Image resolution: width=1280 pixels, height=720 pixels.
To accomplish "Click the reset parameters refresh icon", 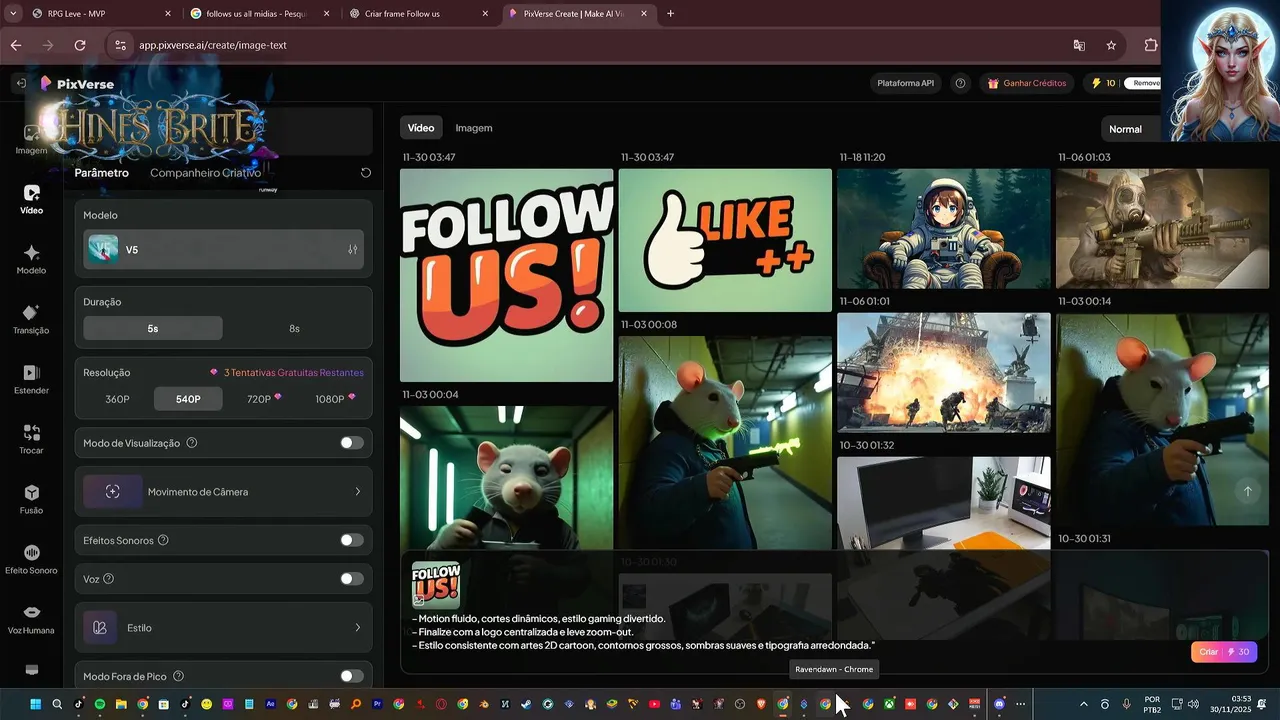I will 366,173.
